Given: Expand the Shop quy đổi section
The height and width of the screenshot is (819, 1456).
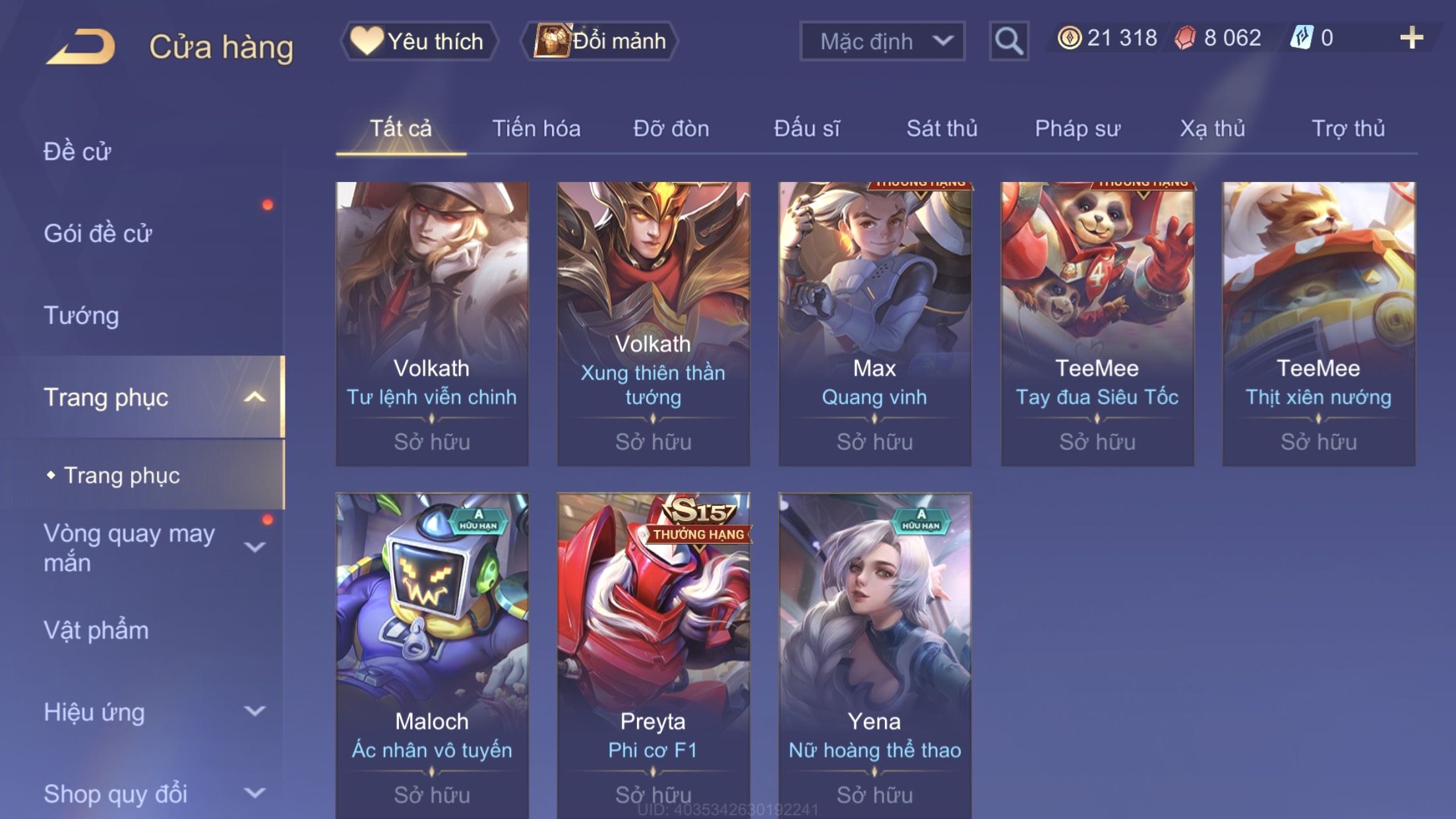Looking at the screenshot, I should click(255, 793).
